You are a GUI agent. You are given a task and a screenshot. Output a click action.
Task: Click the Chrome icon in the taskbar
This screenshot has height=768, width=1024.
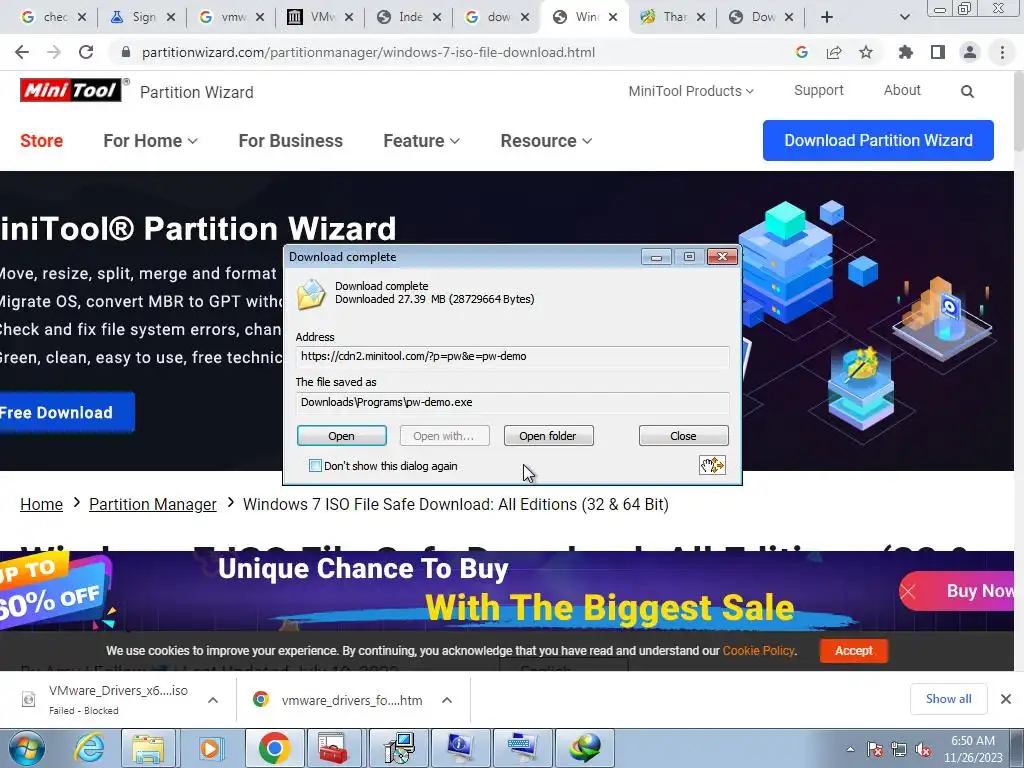274,748
